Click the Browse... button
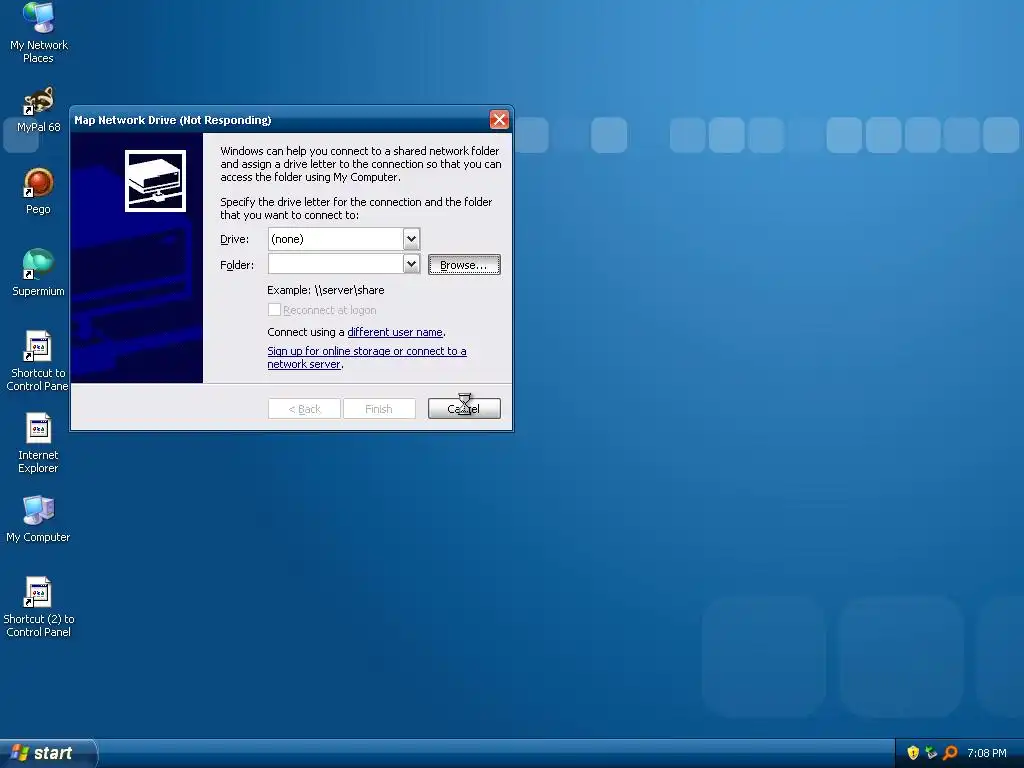1024x768 pixels. pos(464,264)
